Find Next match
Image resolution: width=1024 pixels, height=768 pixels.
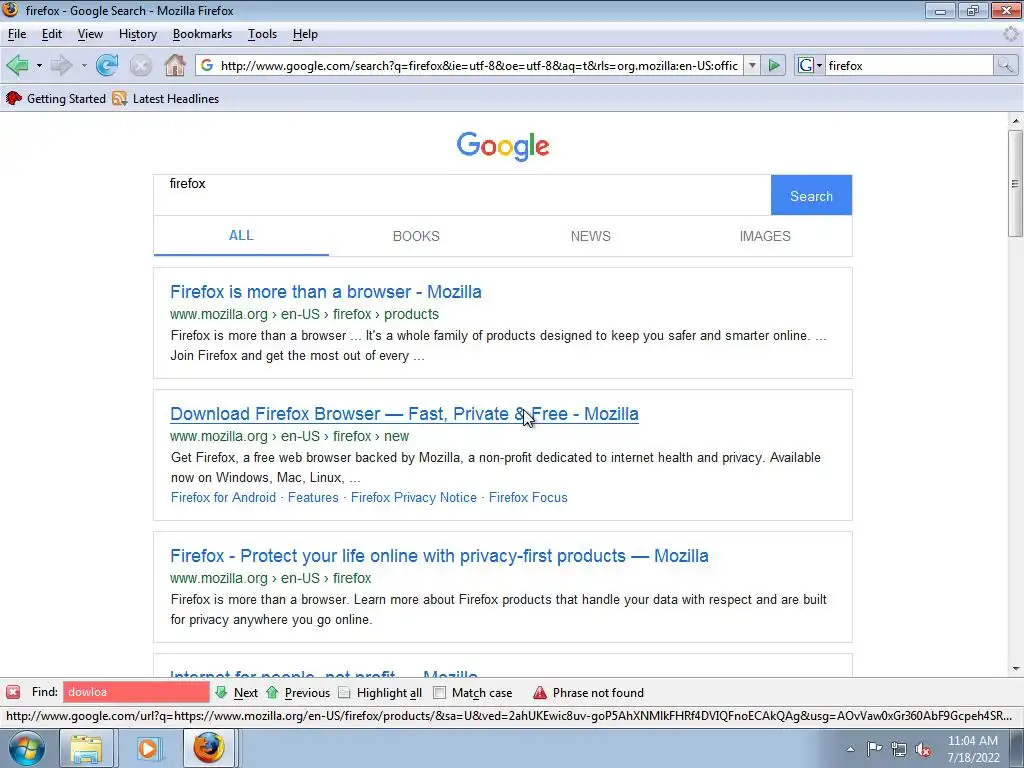coord(236,693)
